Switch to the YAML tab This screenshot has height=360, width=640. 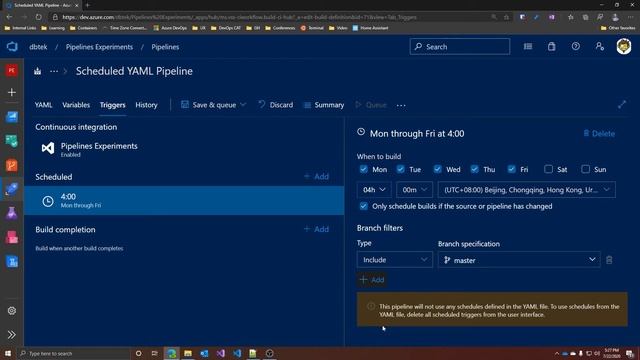pyautogui.click(x=43, y=105)
